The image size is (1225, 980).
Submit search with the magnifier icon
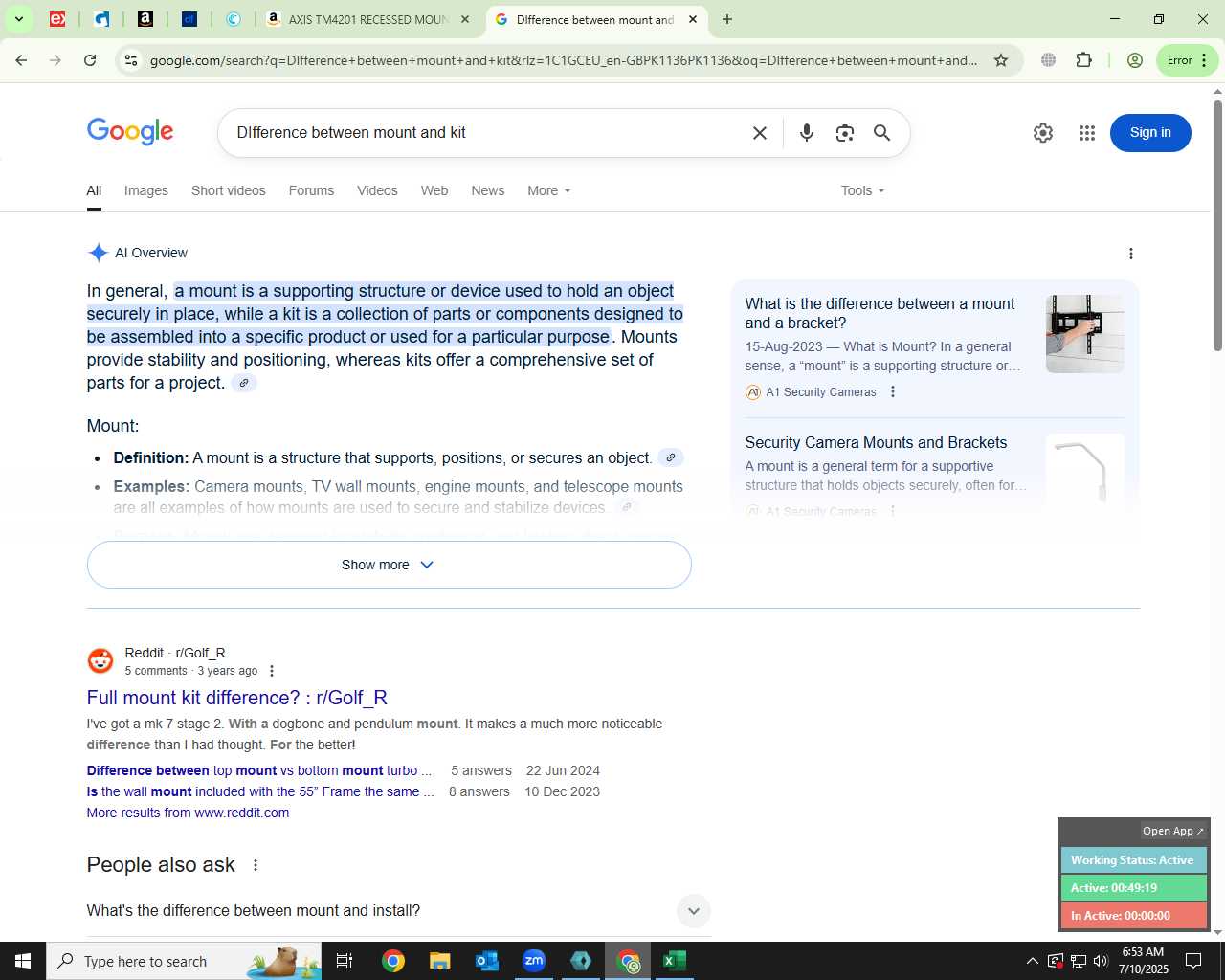pos(882,133)
